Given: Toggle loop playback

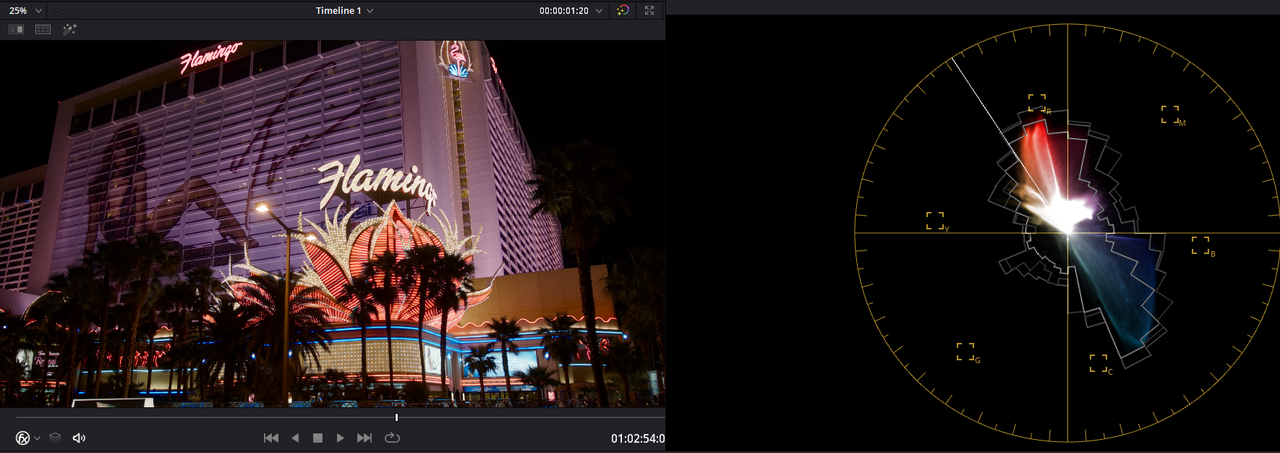Looking at the screenshot, I should (x=392, y=438).
